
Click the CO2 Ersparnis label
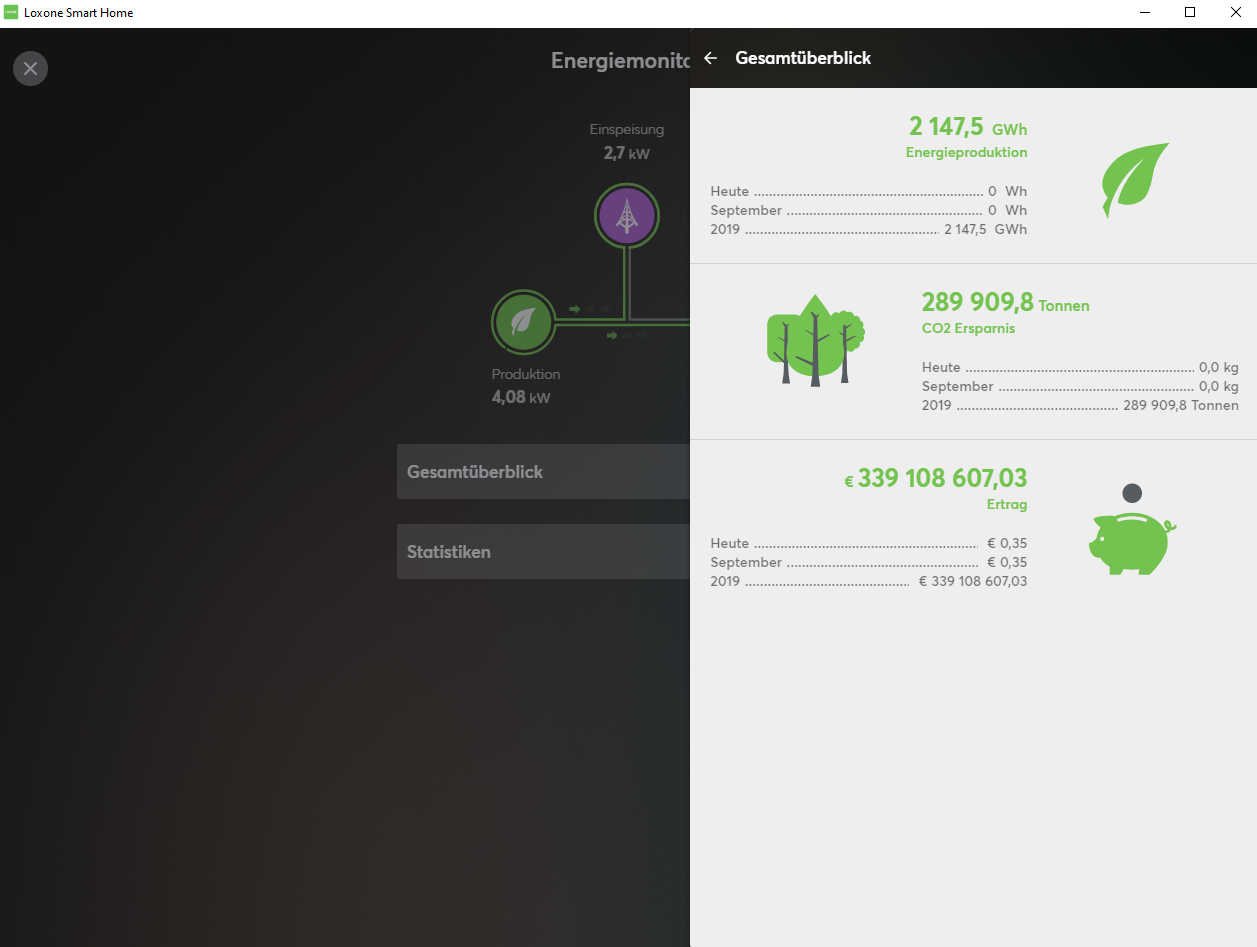click(x=968, y=328)
